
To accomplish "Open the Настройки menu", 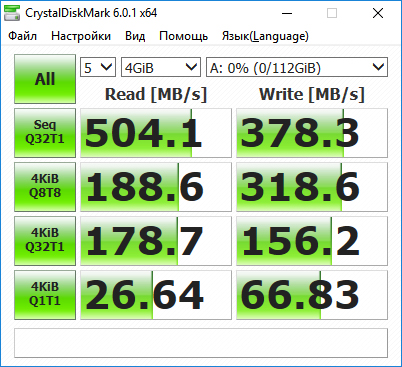I will [x=81, y=36].
